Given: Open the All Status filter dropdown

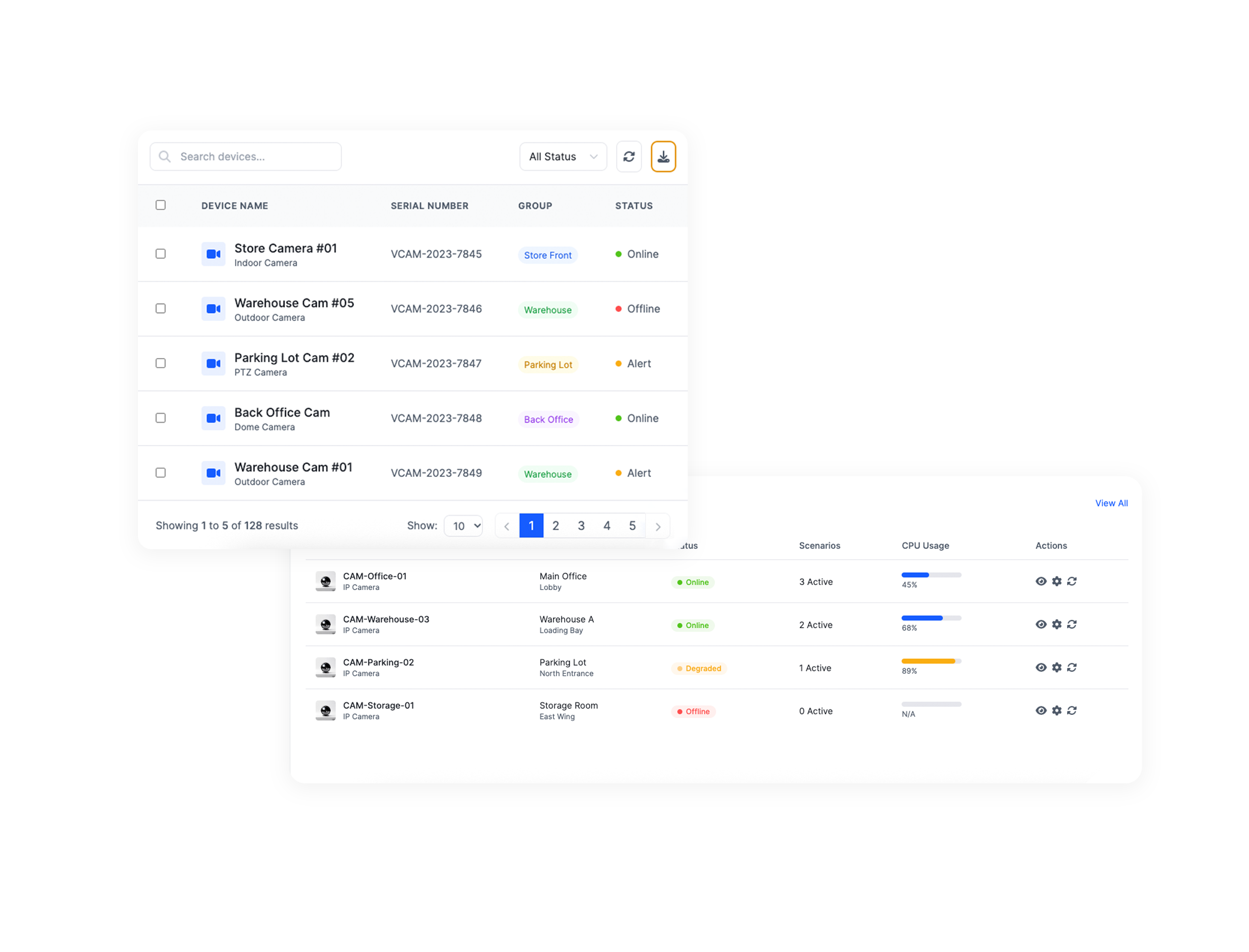Looking at the screenshot, I should tap(563, 157).
